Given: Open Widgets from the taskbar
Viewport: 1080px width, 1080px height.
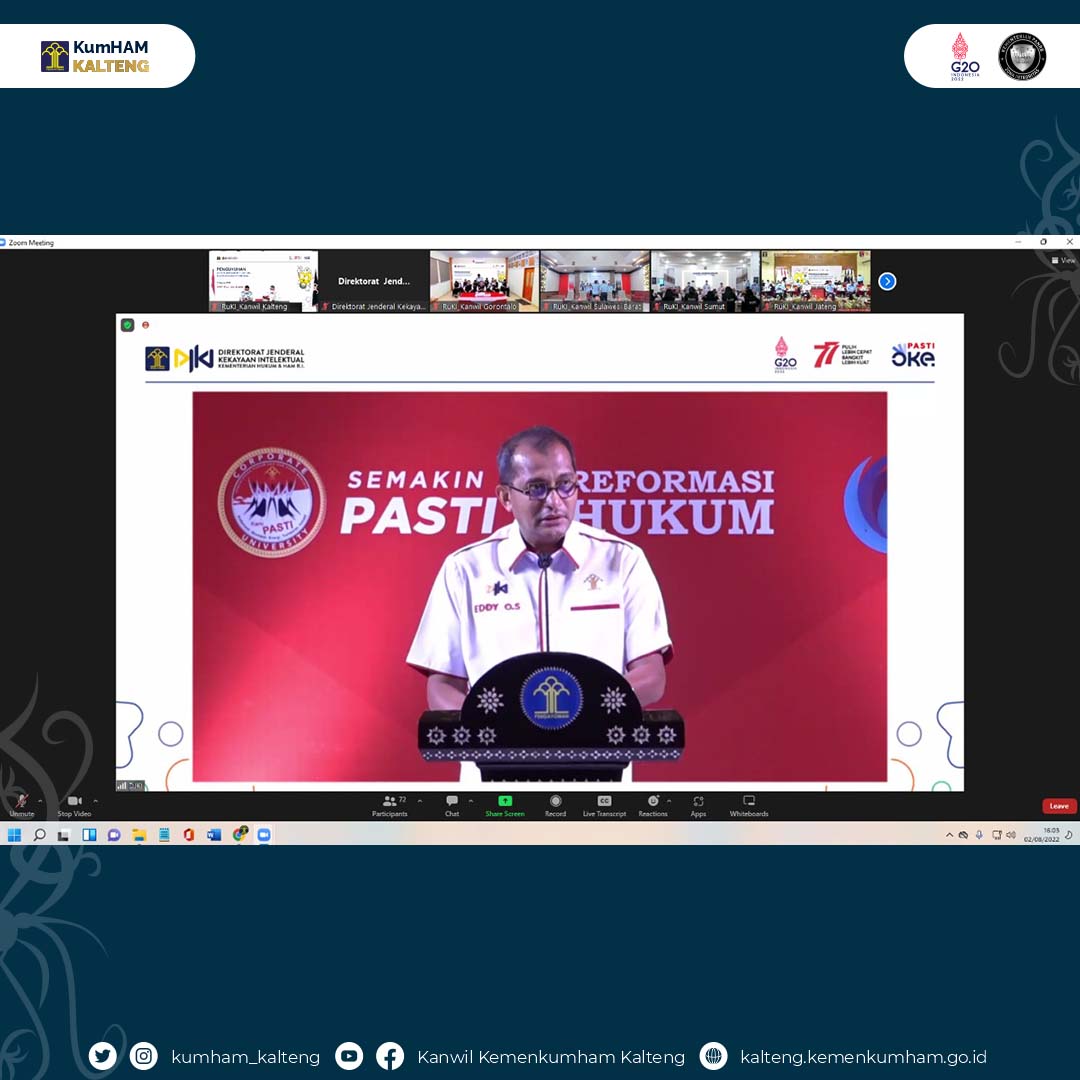Looking at the screenshot, I should (89, 835).
